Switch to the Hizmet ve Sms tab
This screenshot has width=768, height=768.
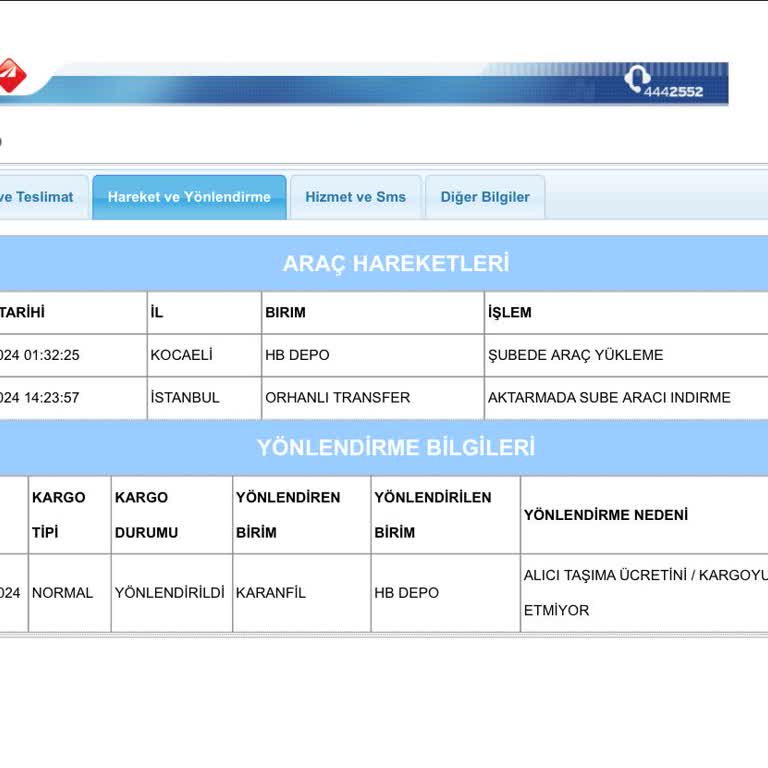pos(356,197)
